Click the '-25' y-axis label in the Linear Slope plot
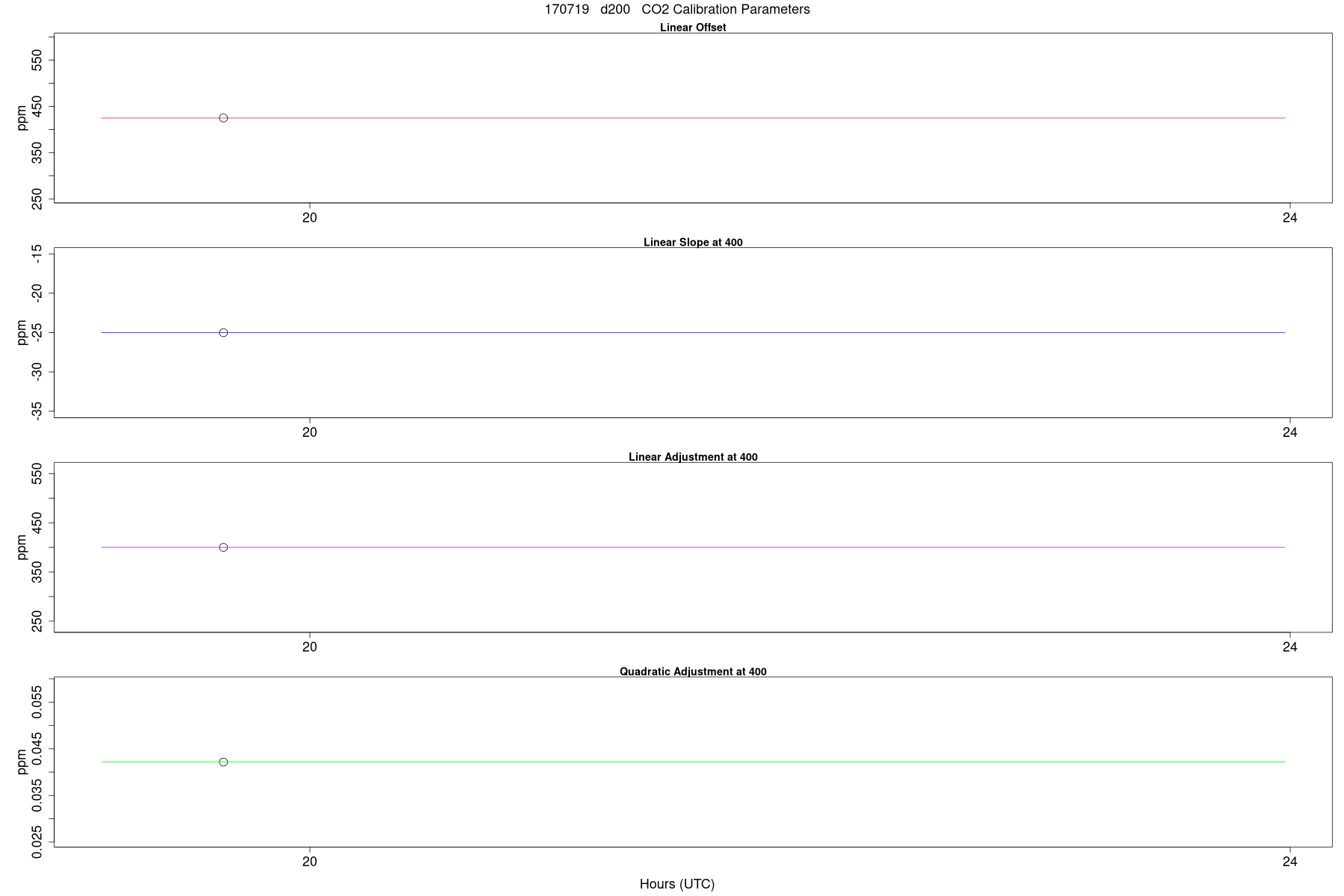1344x896 pixels. click(37, 333)
